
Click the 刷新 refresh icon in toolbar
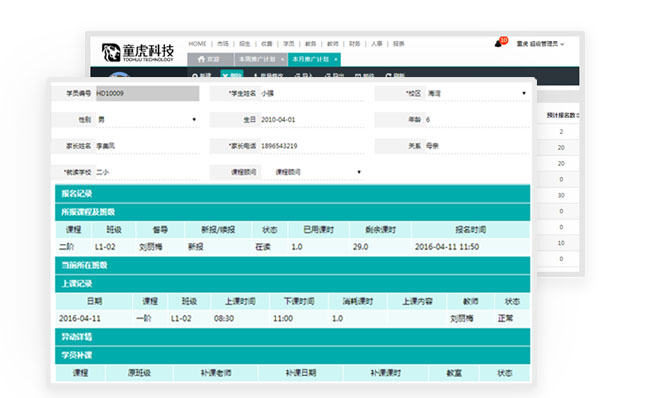388,76
